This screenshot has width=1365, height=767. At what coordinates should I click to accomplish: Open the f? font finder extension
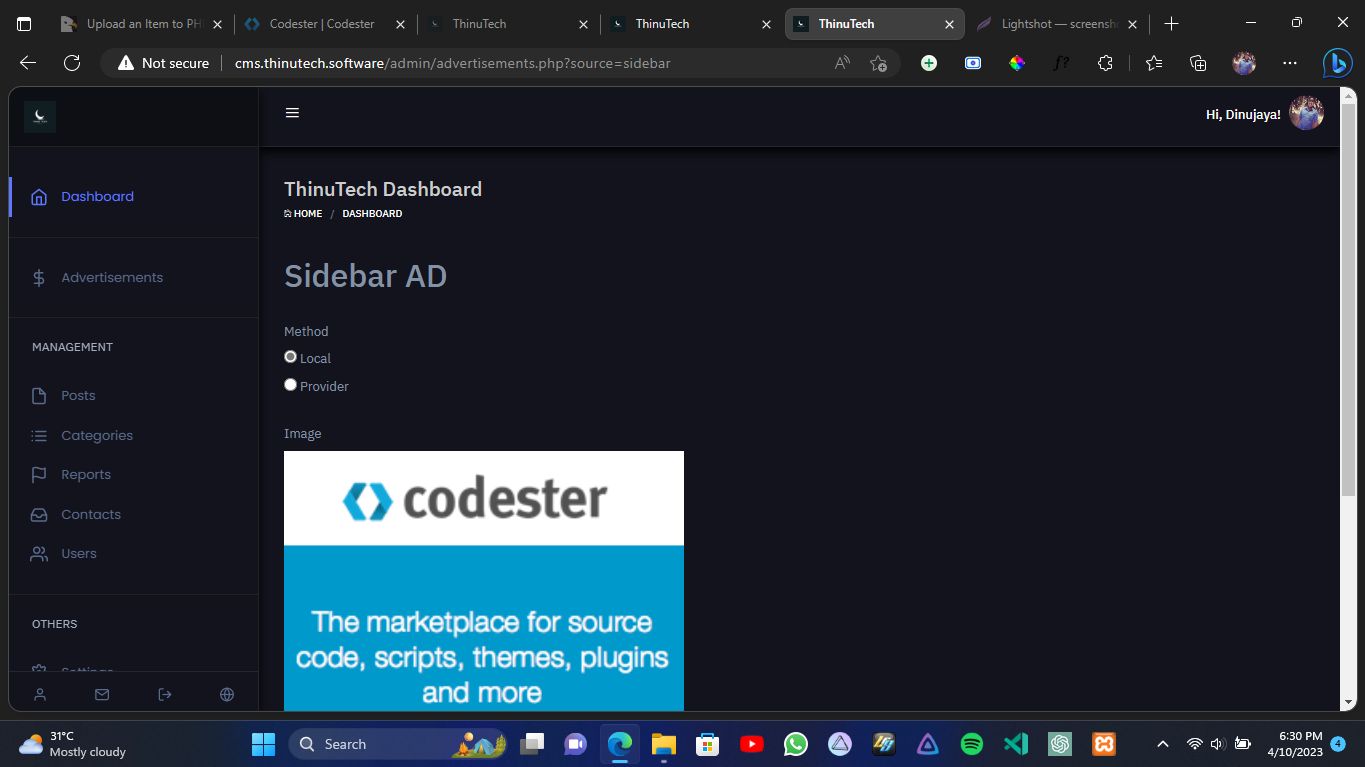click(x=1061, y=63)
